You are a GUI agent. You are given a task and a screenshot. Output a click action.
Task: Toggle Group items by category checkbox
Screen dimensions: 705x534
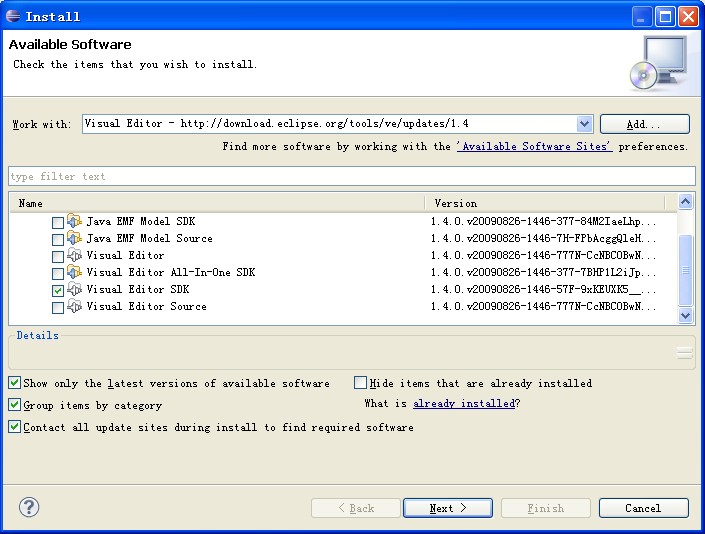click(x=14, y=405)
